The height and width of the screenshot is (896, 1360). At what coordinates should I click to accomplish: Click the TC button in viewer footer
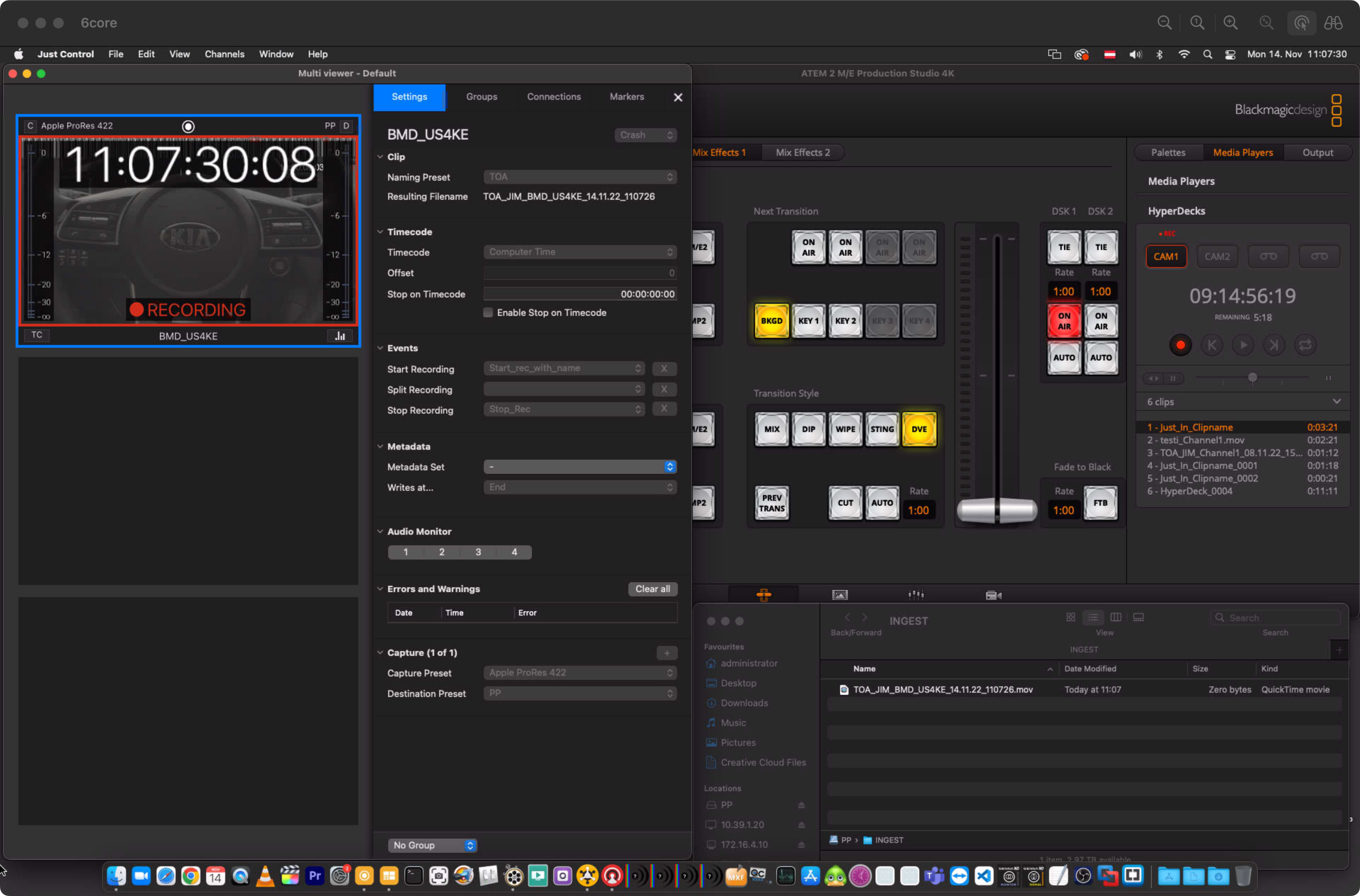coord(37,335)
